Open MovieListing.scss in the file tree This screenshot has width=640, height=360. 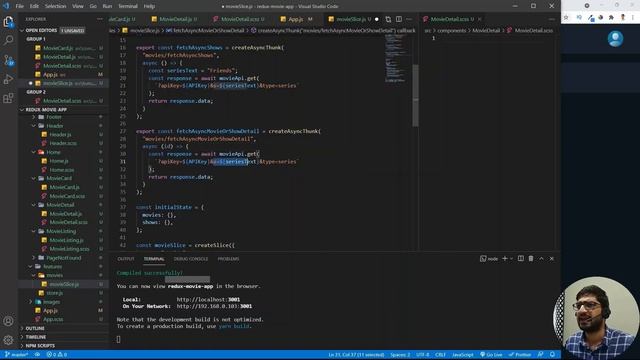69,249
